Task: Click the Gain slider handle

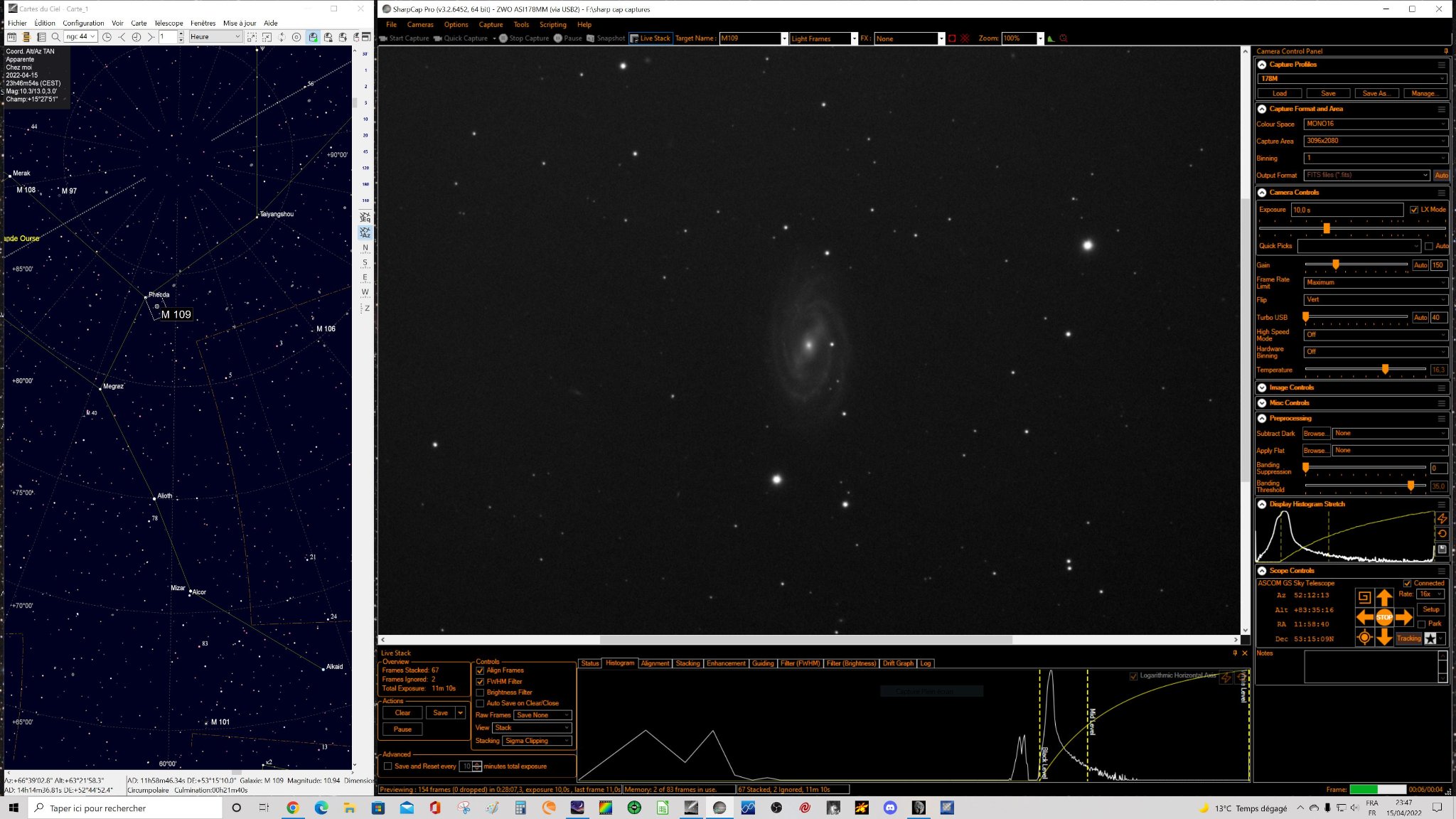Action: 1336,264
